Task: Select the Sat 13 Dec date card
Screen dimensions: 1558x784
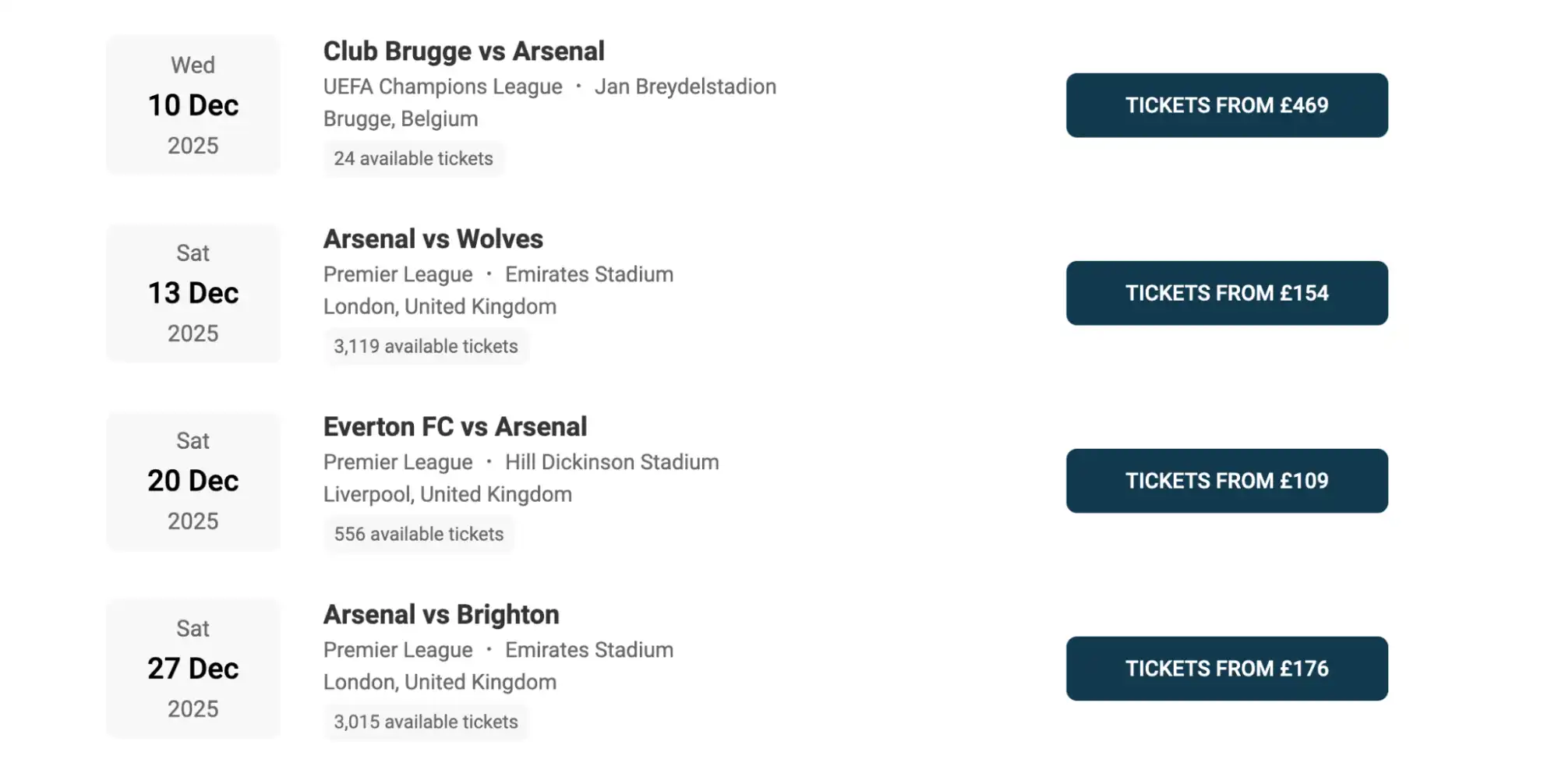Action: pyautogui.click(x=193, y=293)
